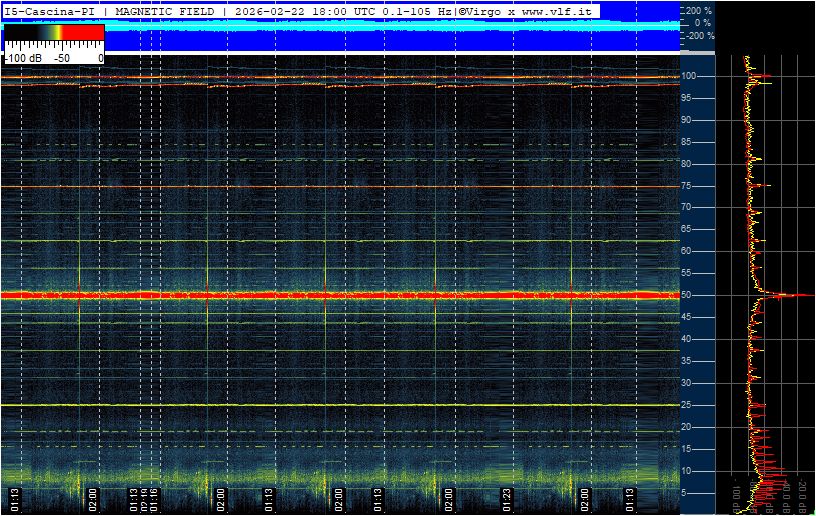
Task: Click the 50 Hz tick on the frequency axis
Action: tap(687, 295)
